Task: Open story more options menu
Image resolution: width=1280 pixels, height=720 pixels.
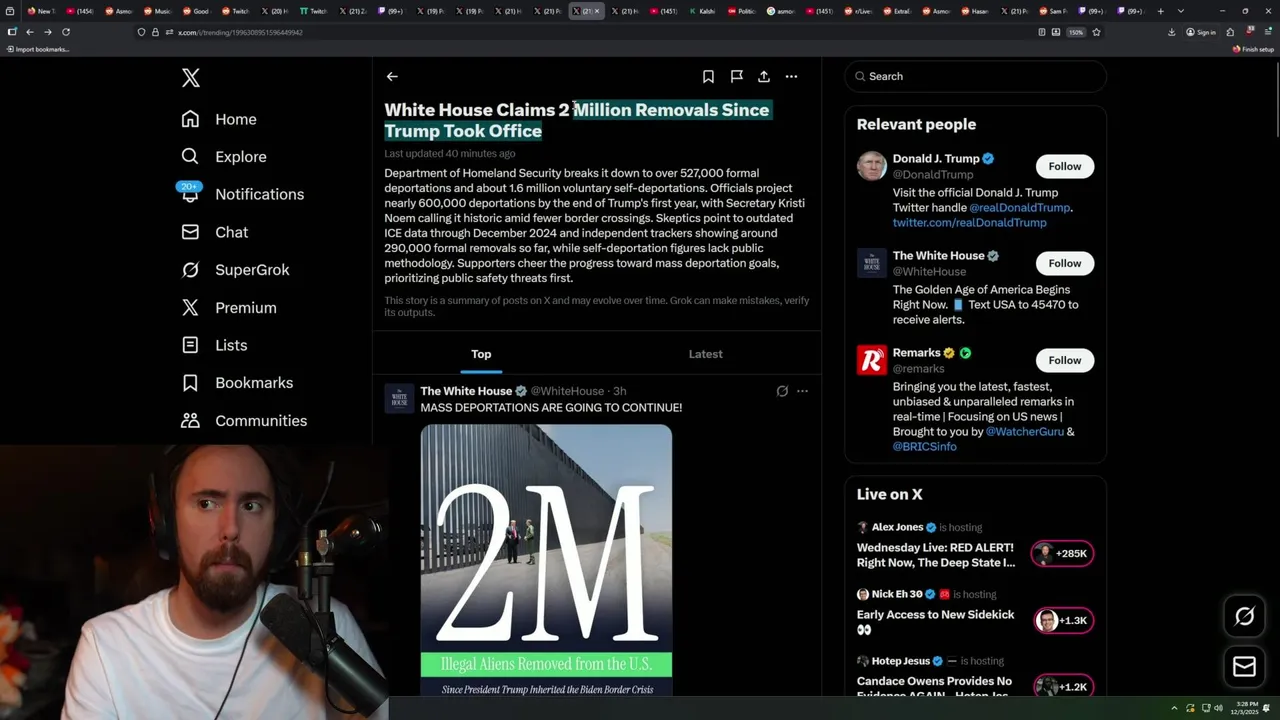Action: click(x=791, y=76)
